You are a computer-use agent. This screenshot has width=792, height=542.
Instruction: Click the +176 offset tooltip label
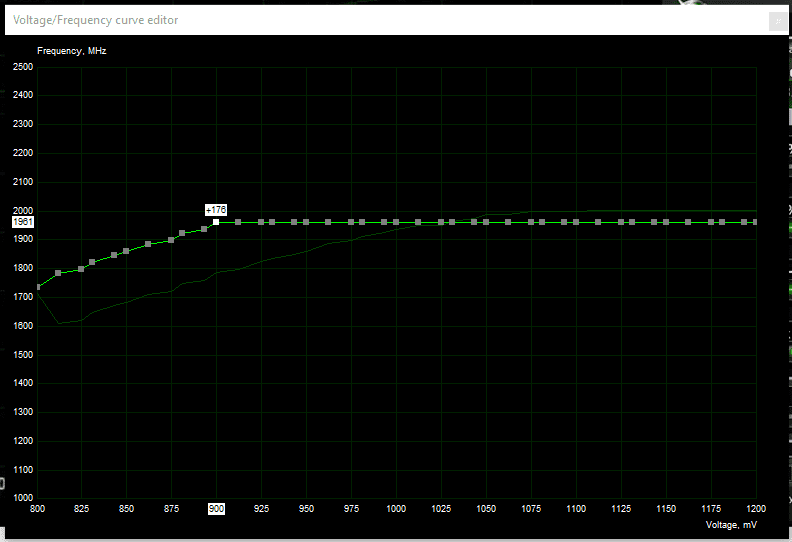[216, 210]
